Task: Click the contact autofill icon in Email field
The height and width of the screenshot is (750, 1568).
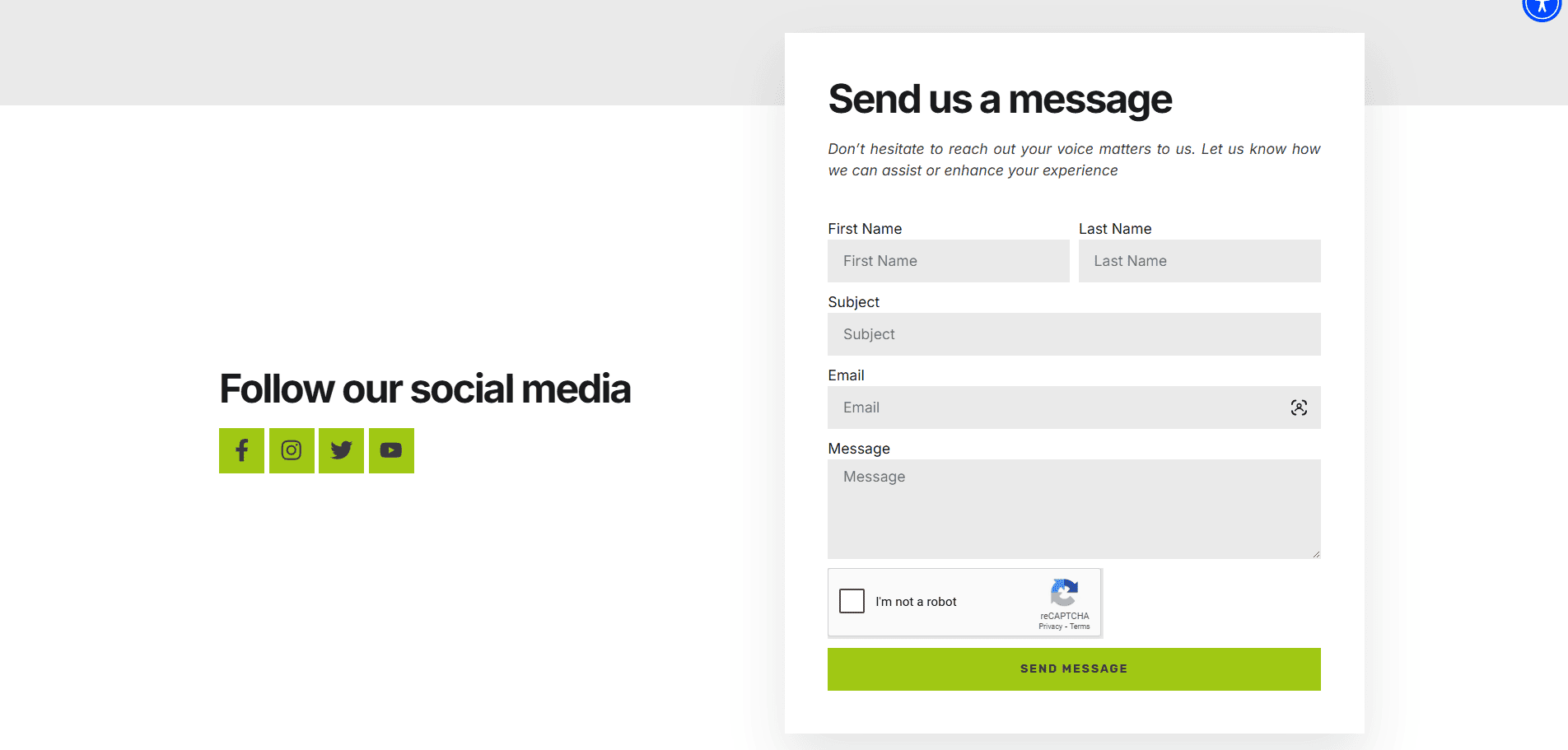Action: pos(1299,408)
